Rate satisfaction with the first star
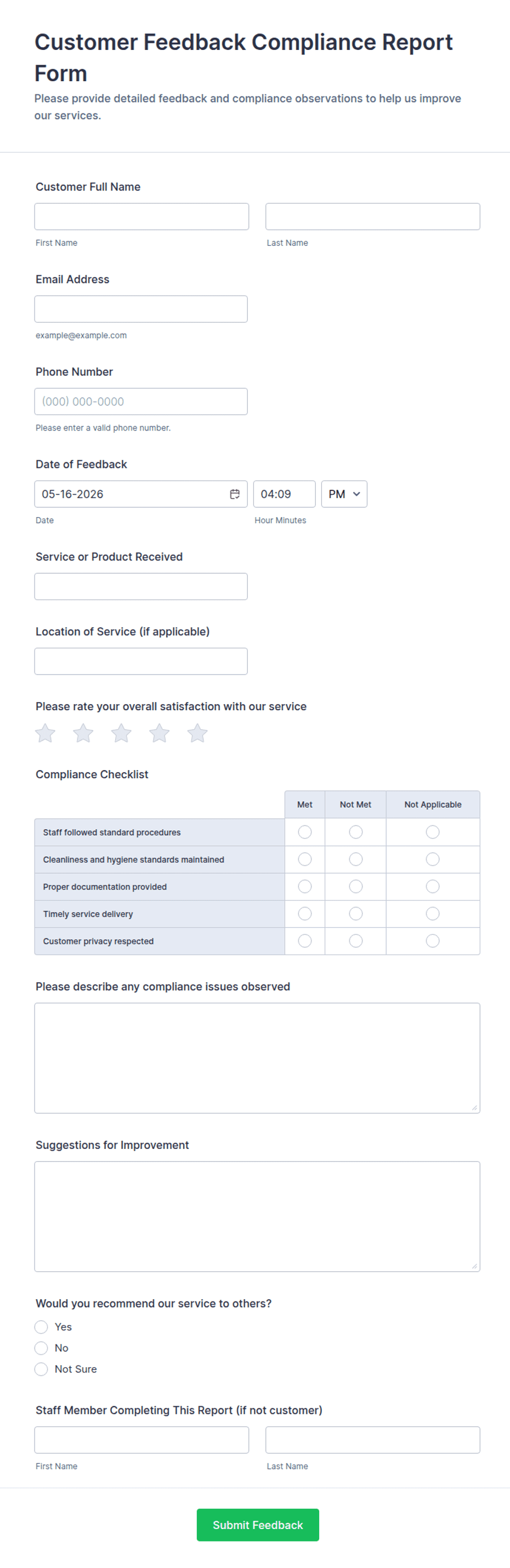 point(45,733)
